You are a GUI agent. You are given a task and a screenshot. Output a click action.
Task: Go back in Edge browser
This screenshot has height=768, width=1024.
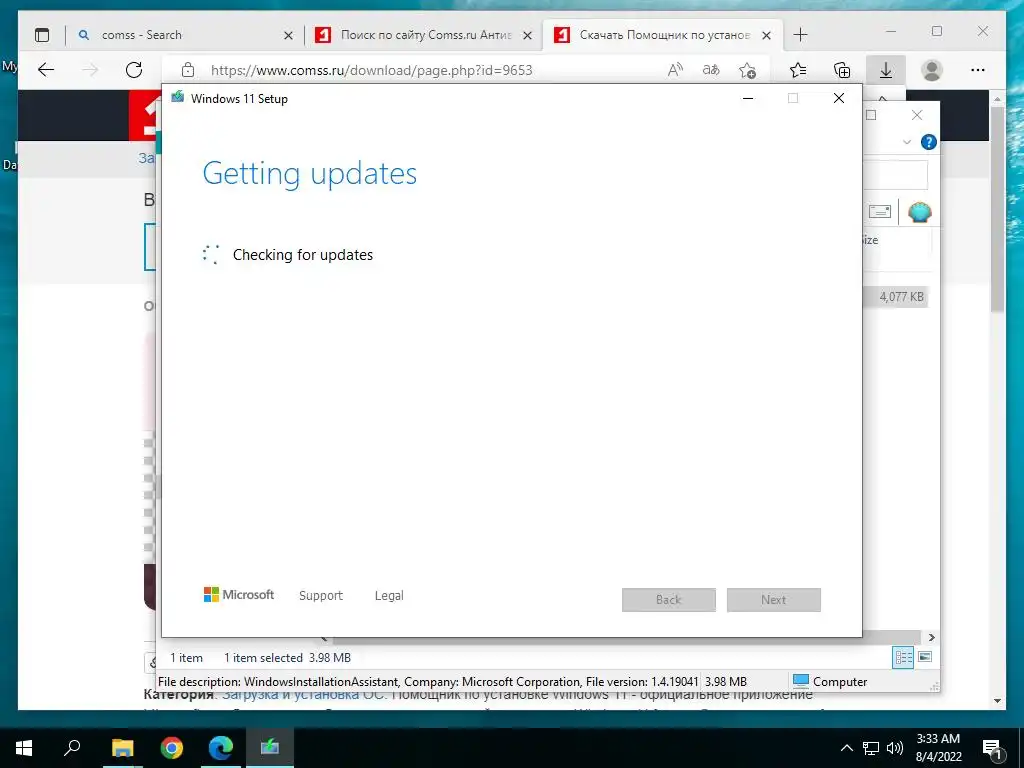click(46, 70)
